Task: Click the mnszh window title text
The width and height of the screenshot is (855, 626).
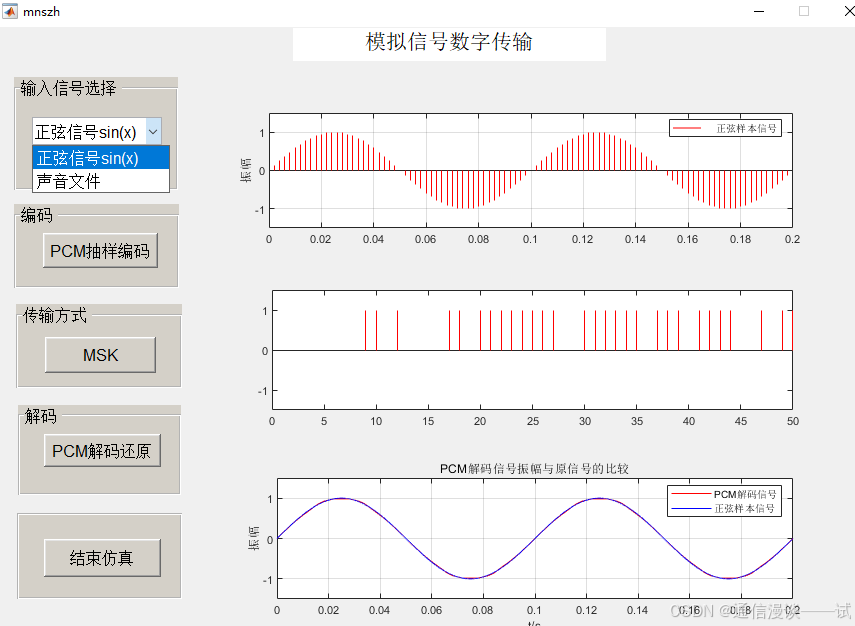Action: click(41, 11)
